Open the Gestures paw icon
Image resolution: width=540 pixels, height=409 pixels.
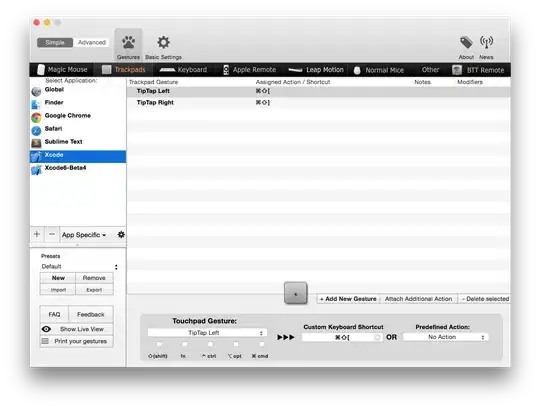[x=128, y=43]
